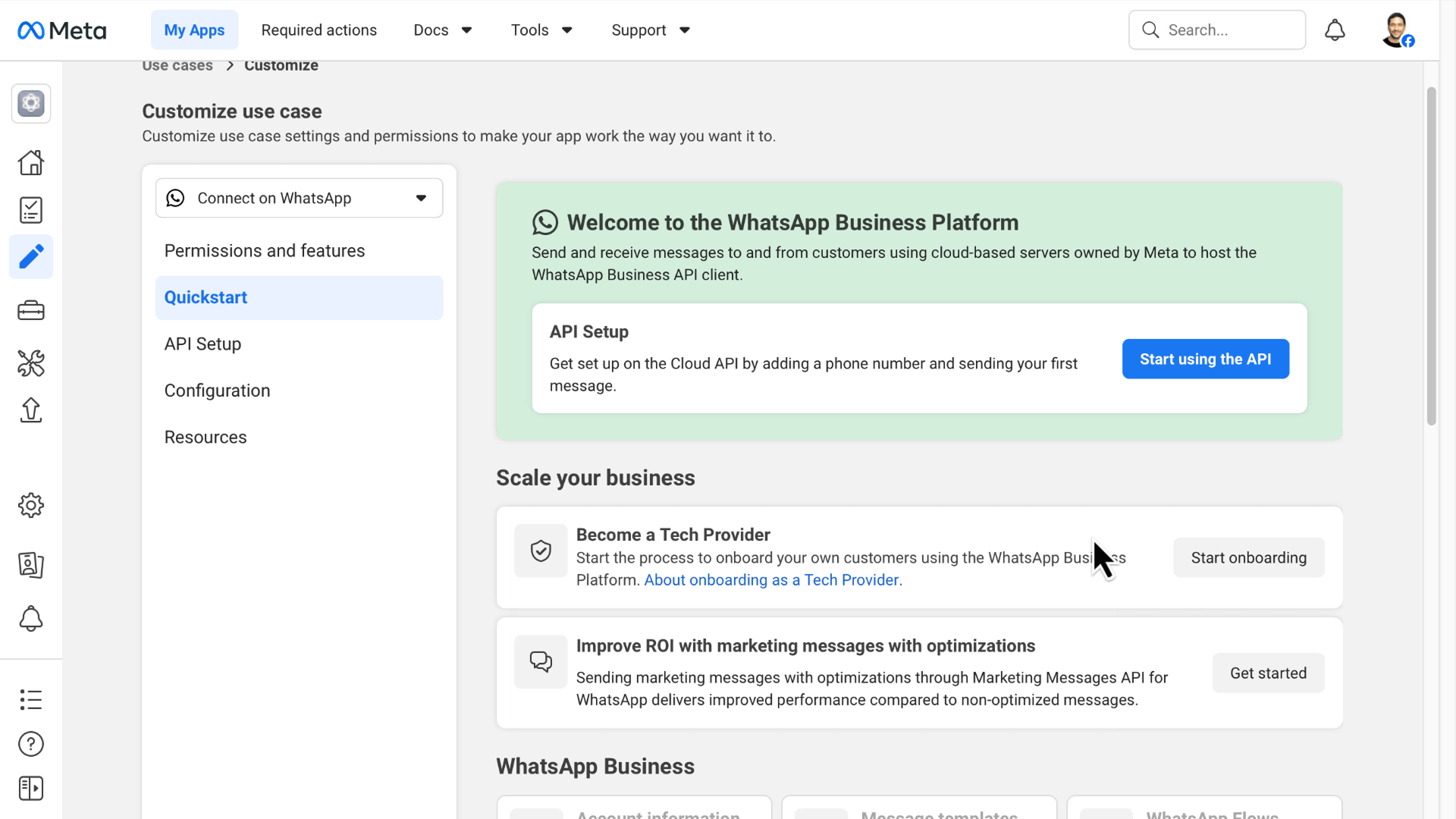This screenshot has width=1456, height=819.
Task: Open App settings gear icon
Action: [x=31, y=505]
